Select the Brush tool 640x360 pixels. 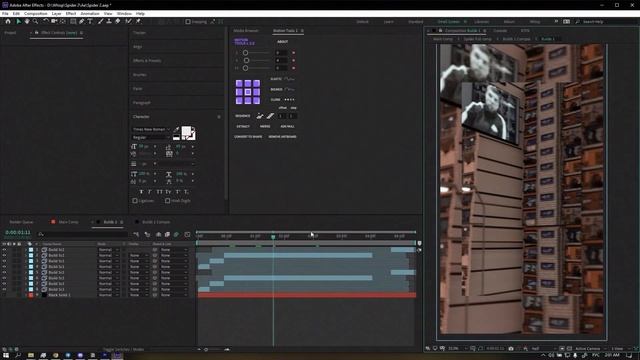[100, 21]
